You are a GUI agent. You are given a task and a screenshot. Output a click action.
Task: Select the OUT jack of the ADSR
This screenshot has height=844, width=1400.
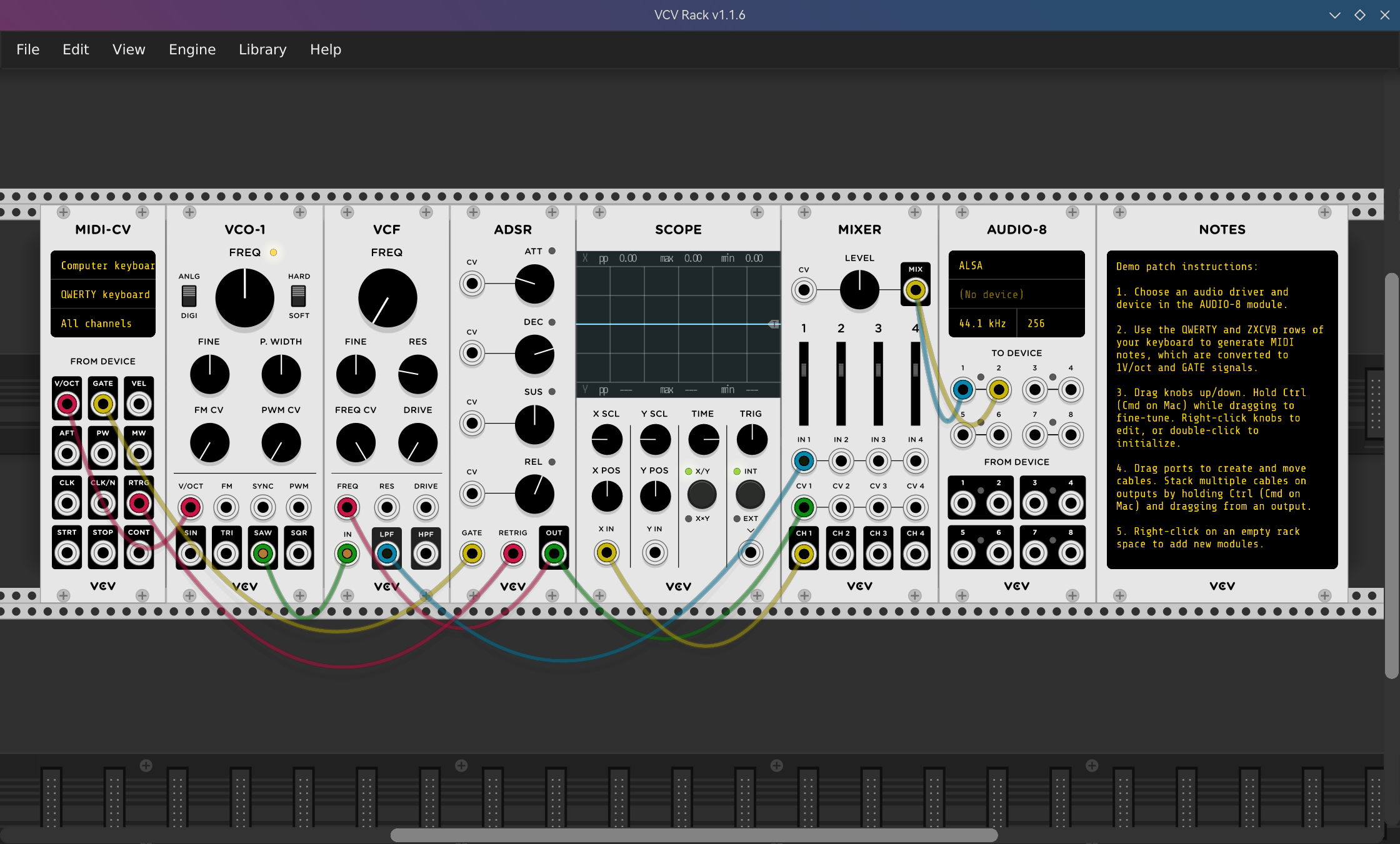click(553, 552)
